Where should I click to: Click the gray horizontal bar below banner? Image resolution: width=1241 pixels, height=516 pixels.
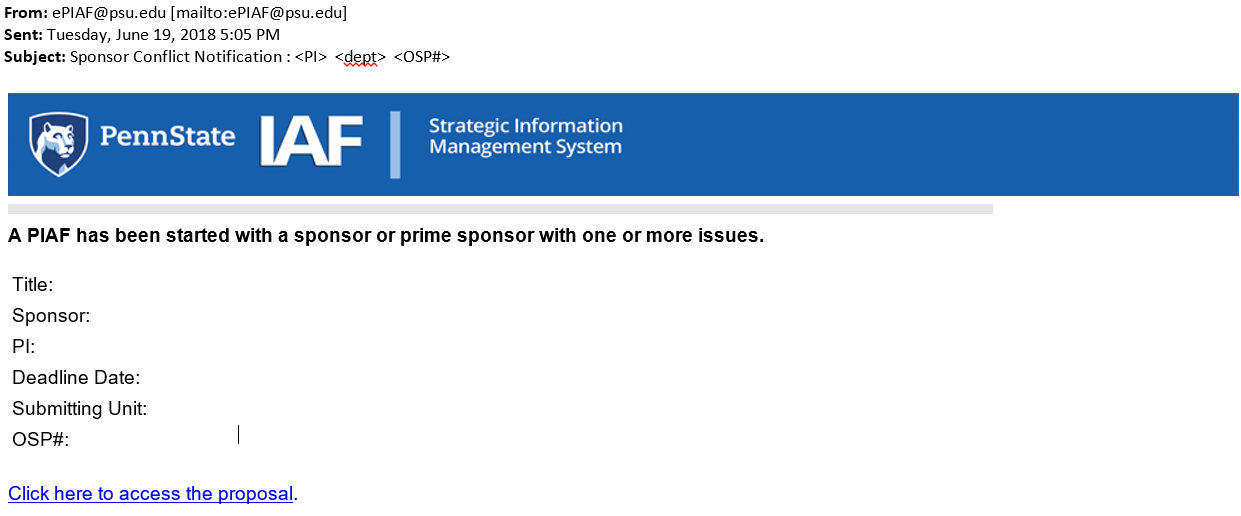500,209
